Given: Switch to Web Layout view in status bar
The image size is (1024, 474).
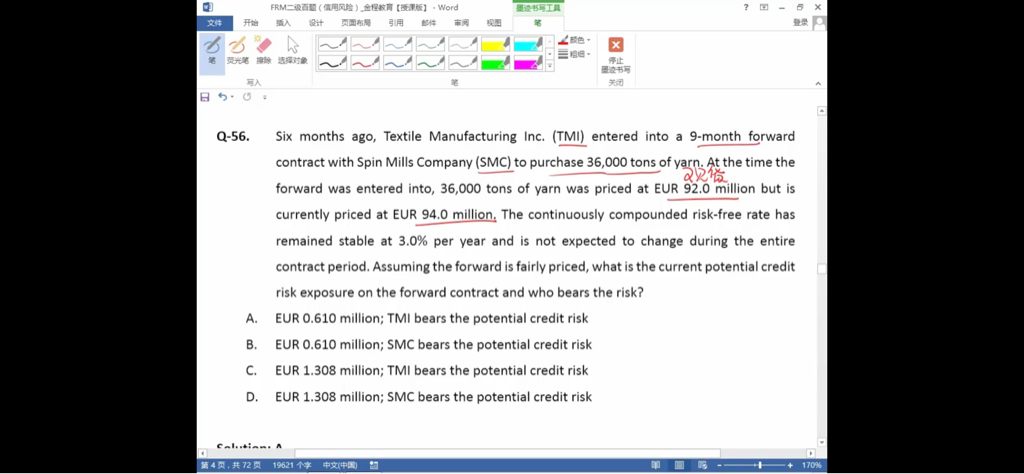Looking at the screenshot, I should (702, 465).
